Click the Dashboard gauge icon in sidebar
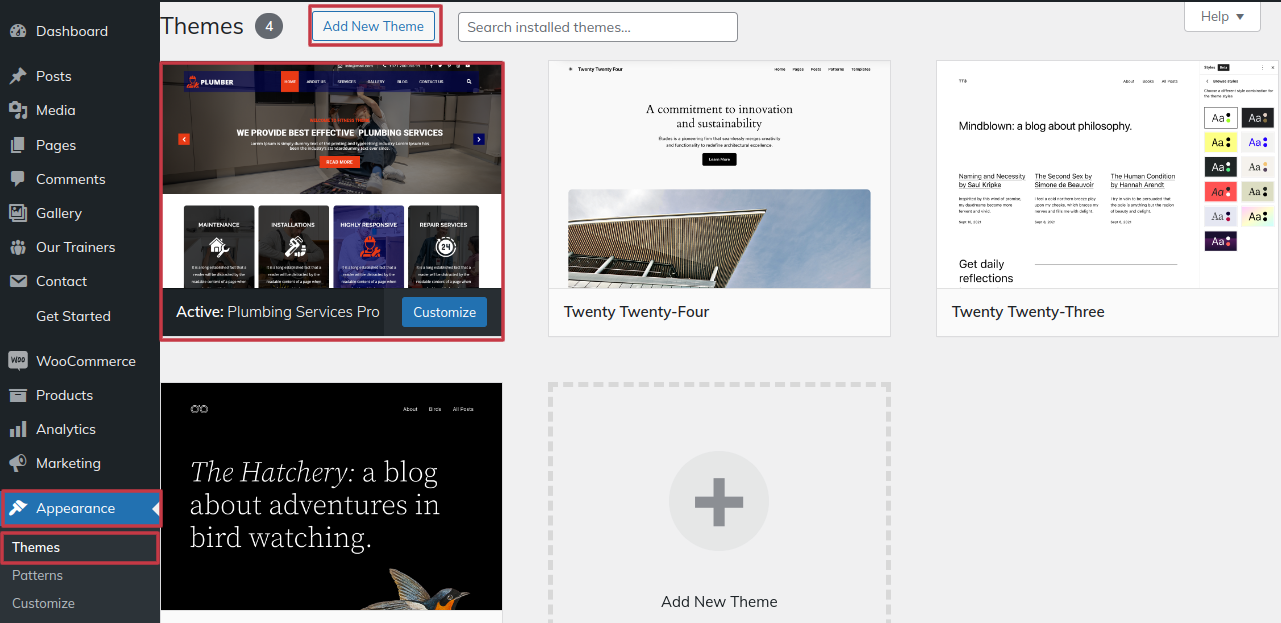Screen dimensions: 1281x623 pos(17,31)
